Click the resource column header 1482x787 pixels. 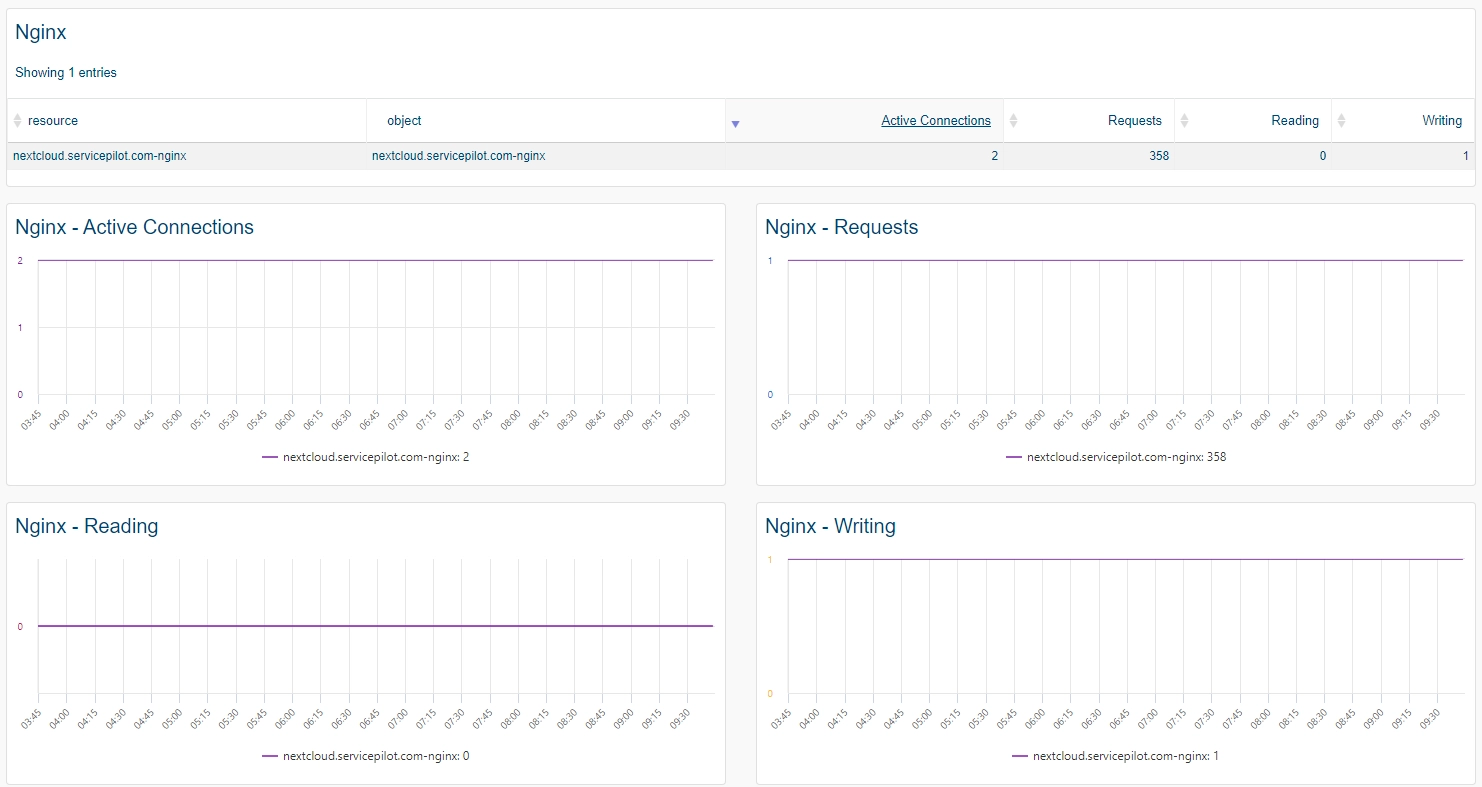53,121
